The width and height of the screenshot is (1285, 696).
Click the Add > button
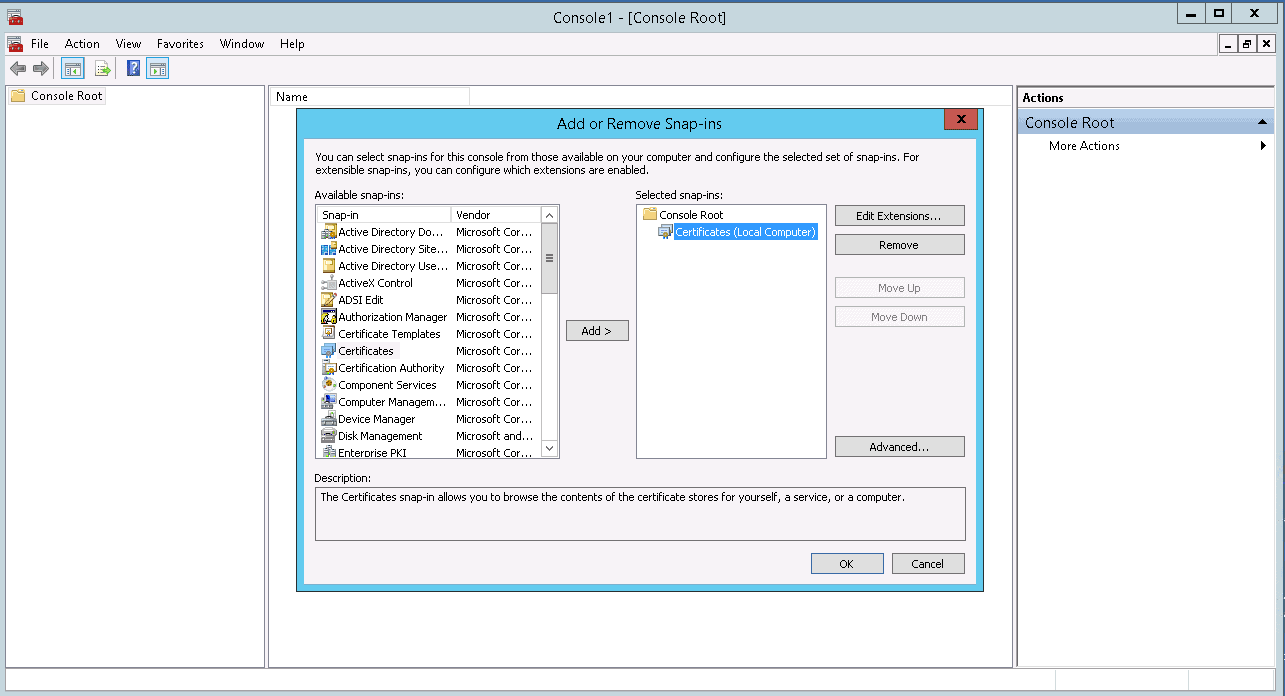point(597,331)
